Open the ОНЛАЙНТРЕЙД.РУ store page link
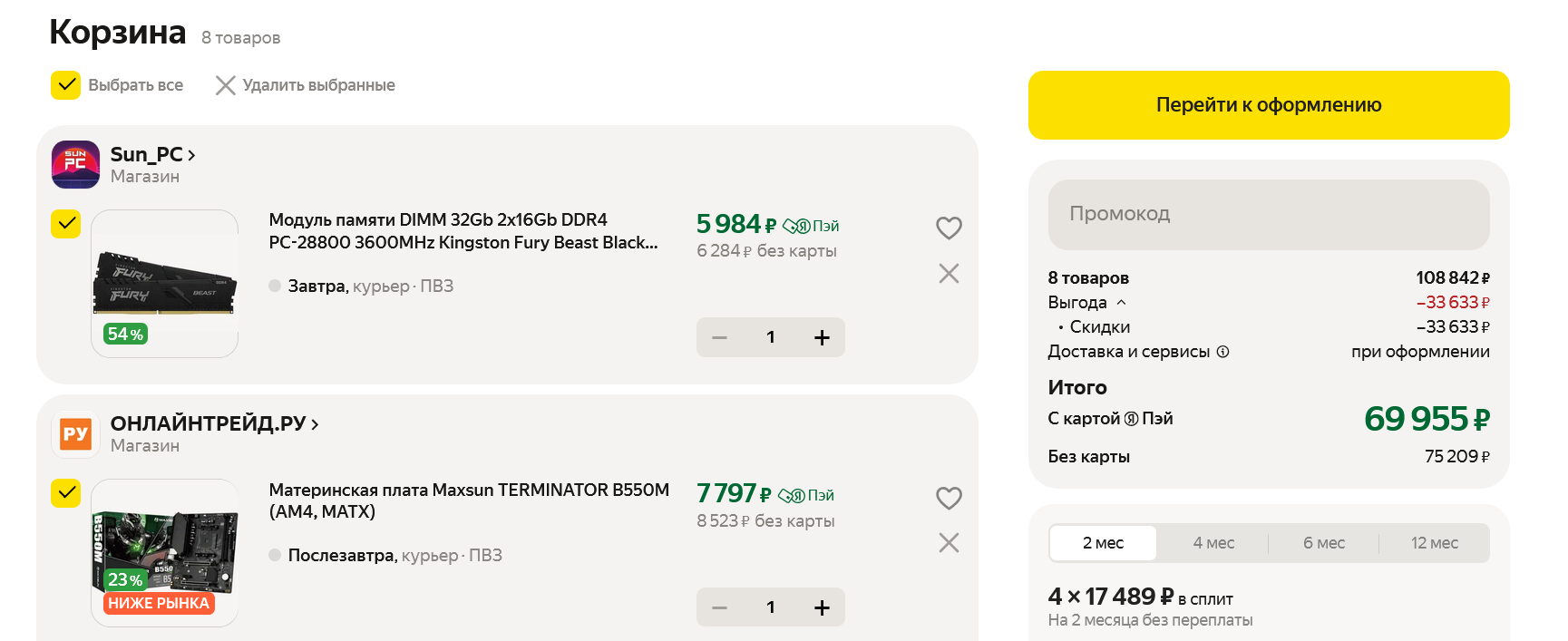 click(214, 423)
